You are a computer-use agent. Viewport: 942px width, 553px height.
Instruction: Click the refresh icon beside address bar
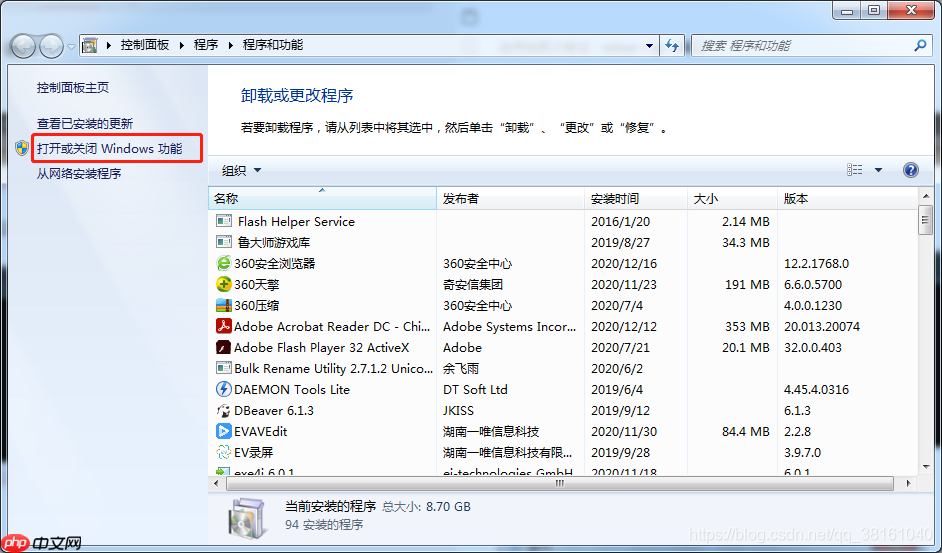pyautogui.click(x=672, y=45)
